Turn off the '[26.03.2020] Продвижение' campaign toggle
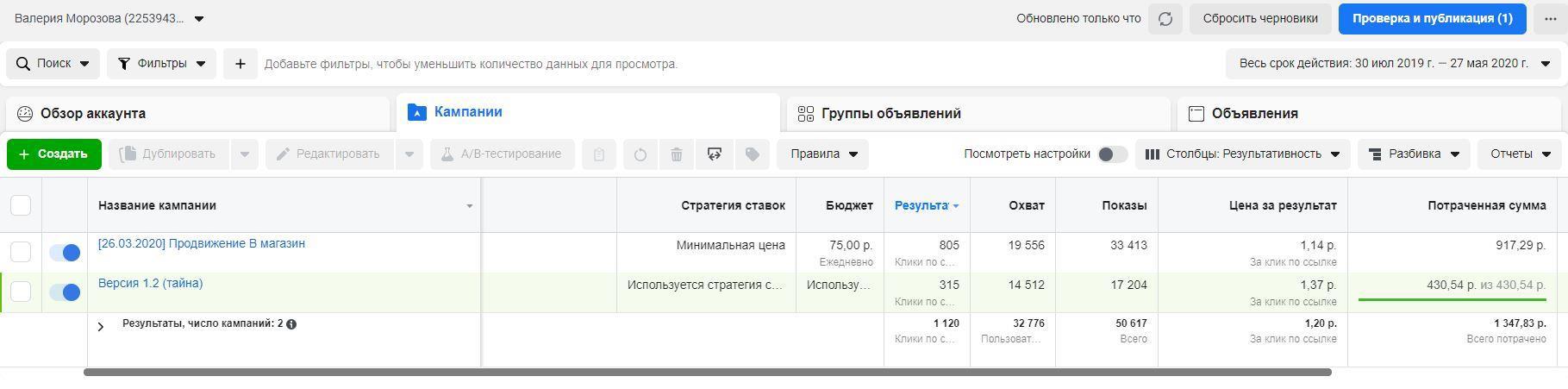Screen dimensions: 1568x389 [65, 252]
